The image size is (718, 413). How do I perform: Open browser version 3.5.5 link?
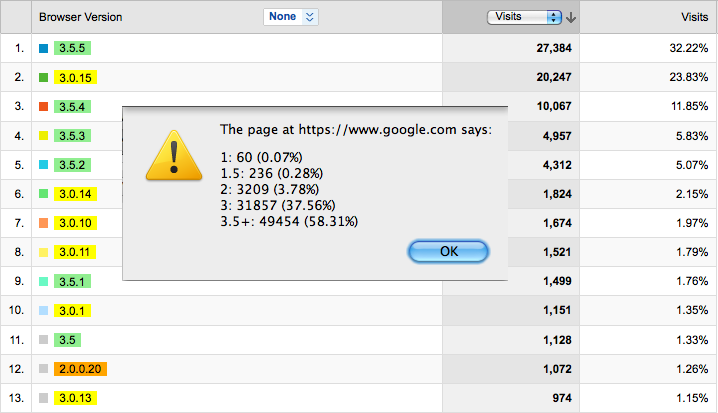72,48
